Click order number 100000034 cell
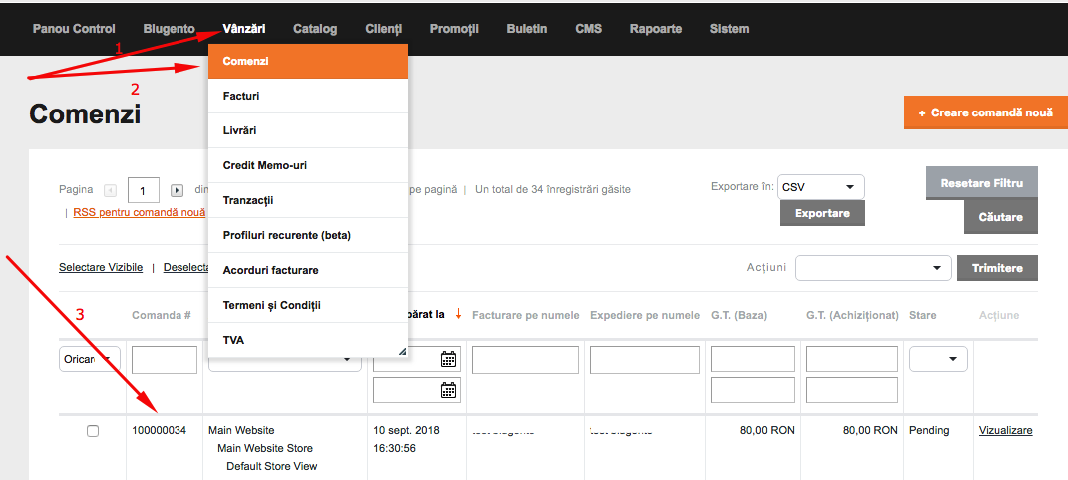 (159, 430)
